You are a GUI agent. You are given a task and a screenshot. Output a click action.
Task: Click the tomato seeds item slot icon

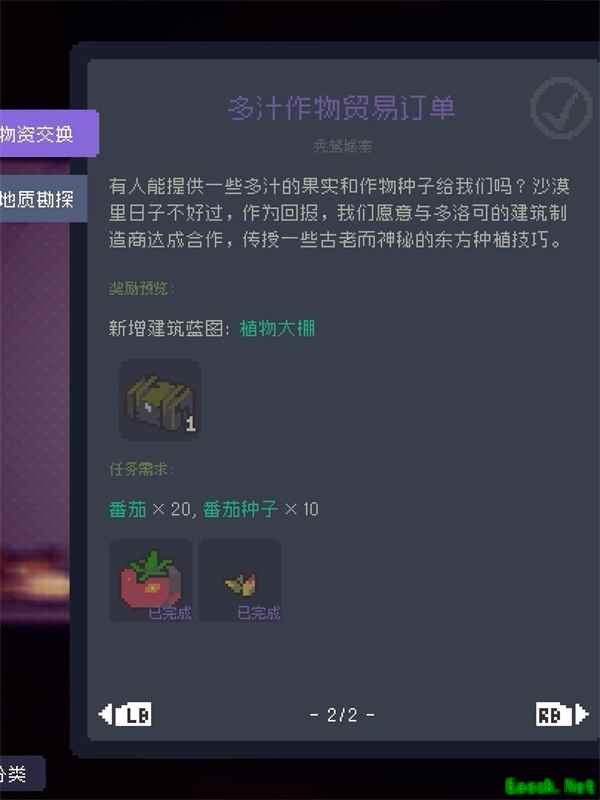(x=240, y=580)
